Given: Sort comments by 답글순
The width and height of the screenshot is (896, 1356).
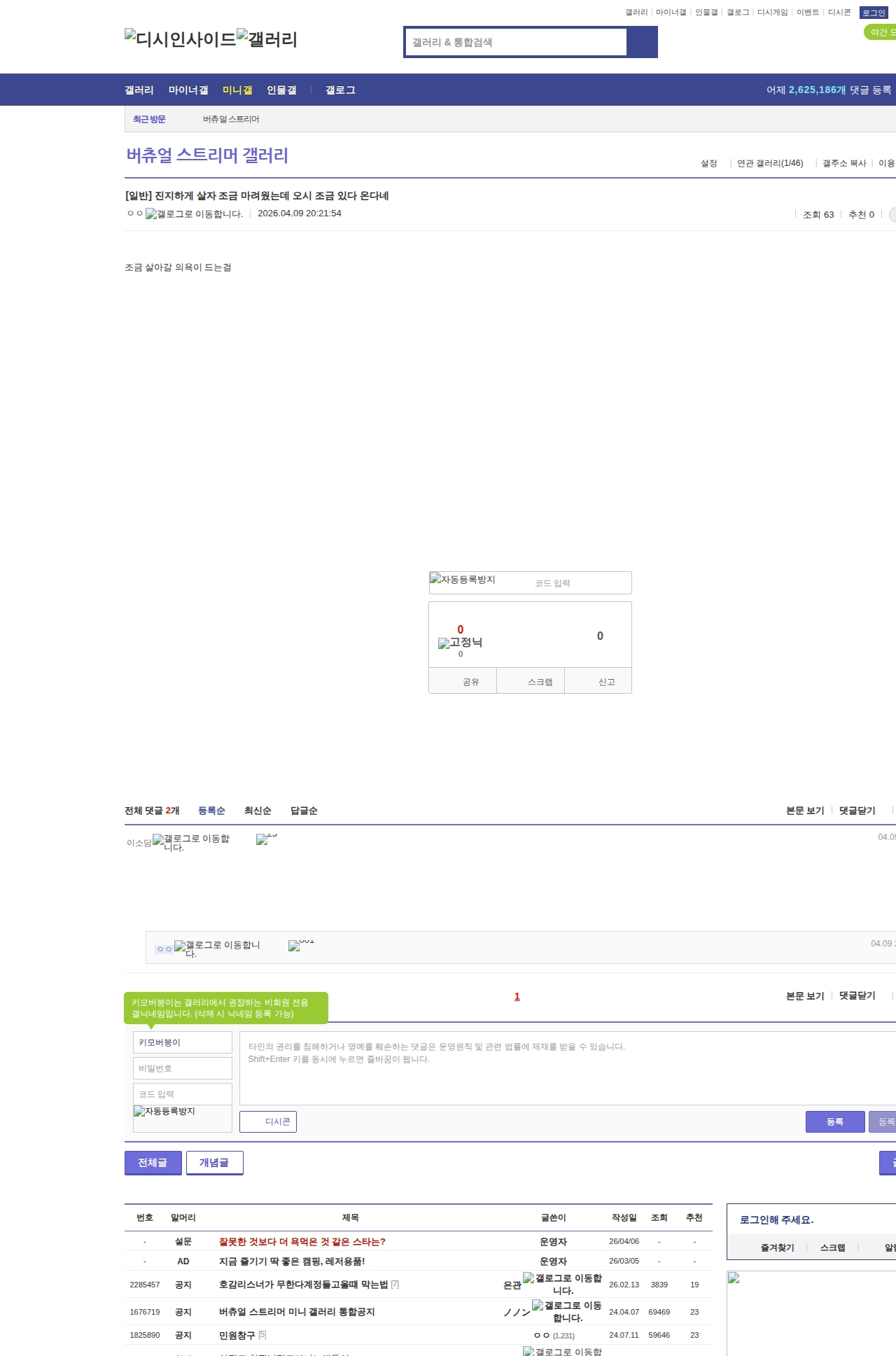Looking at the screenshot, I should (304, 811).
